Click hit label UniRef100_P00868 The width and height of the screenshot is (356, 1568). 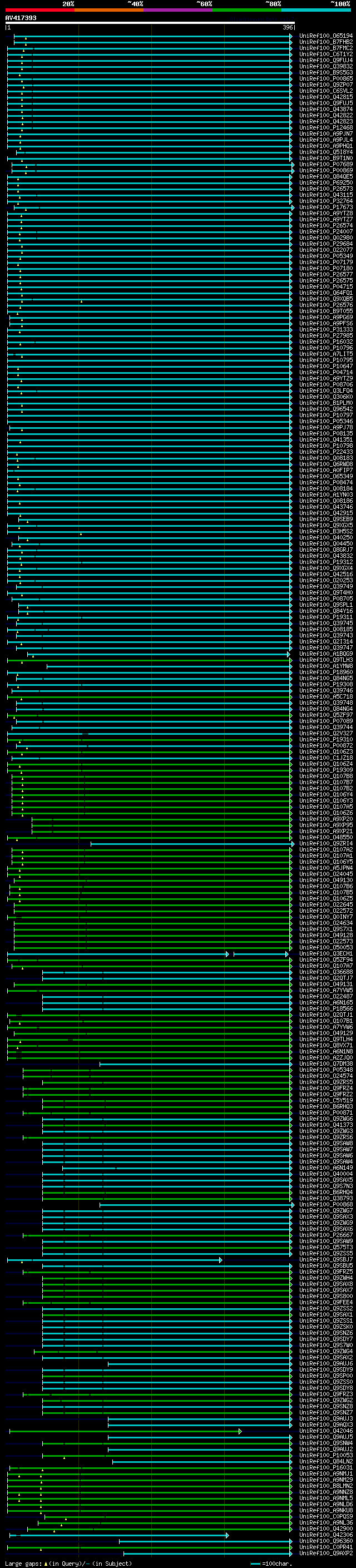(x=325, y=1205)
